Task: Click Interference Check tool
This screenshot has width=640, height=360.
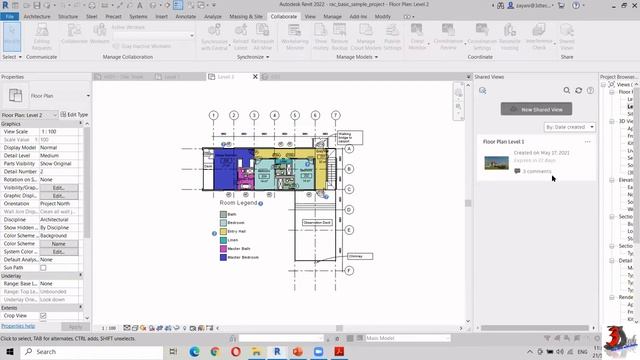Action: point(539,37)
